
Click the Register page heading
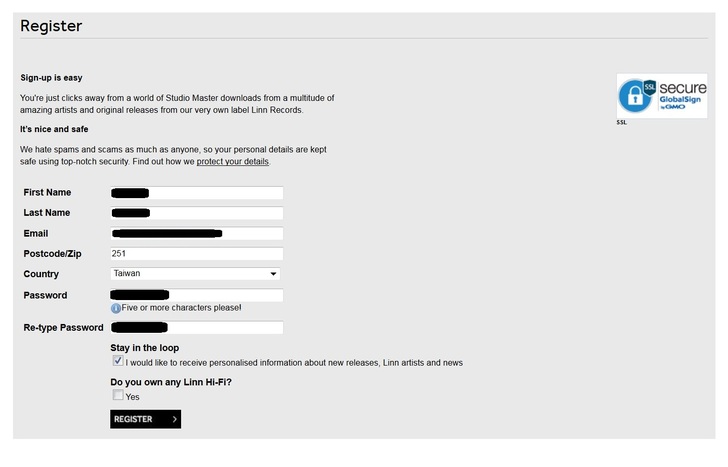click(x=51, y=26)
